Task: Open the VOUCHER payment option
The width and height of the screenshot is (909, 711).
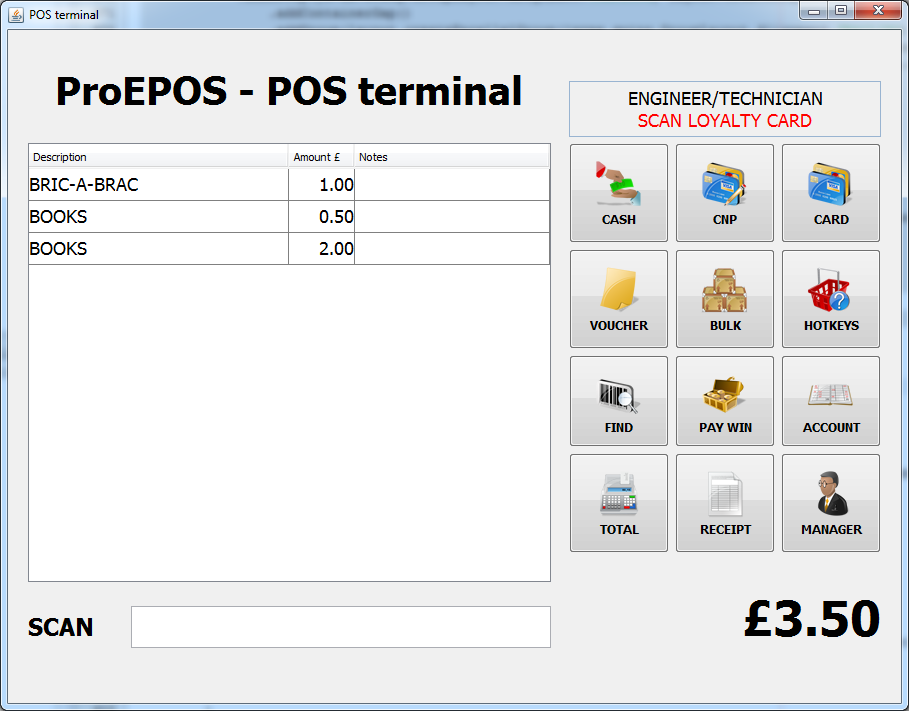Action: 618,299
